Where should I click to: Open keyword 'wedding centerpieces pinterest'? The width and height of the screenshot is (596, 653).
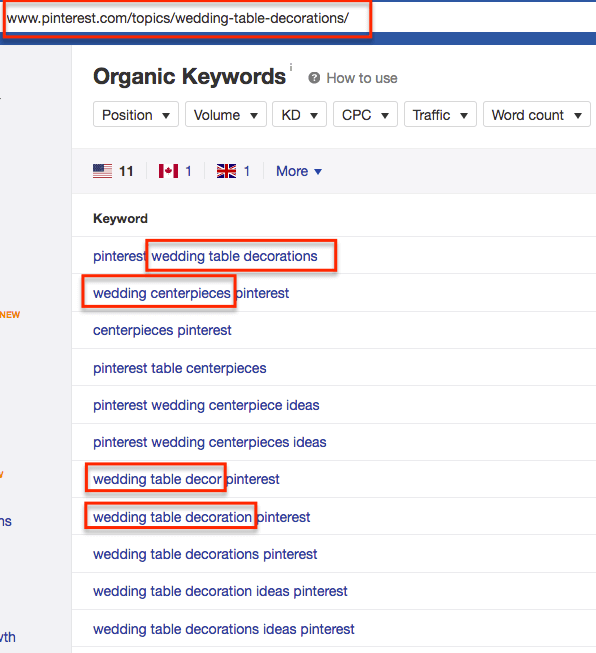click(x=191, y=293)
